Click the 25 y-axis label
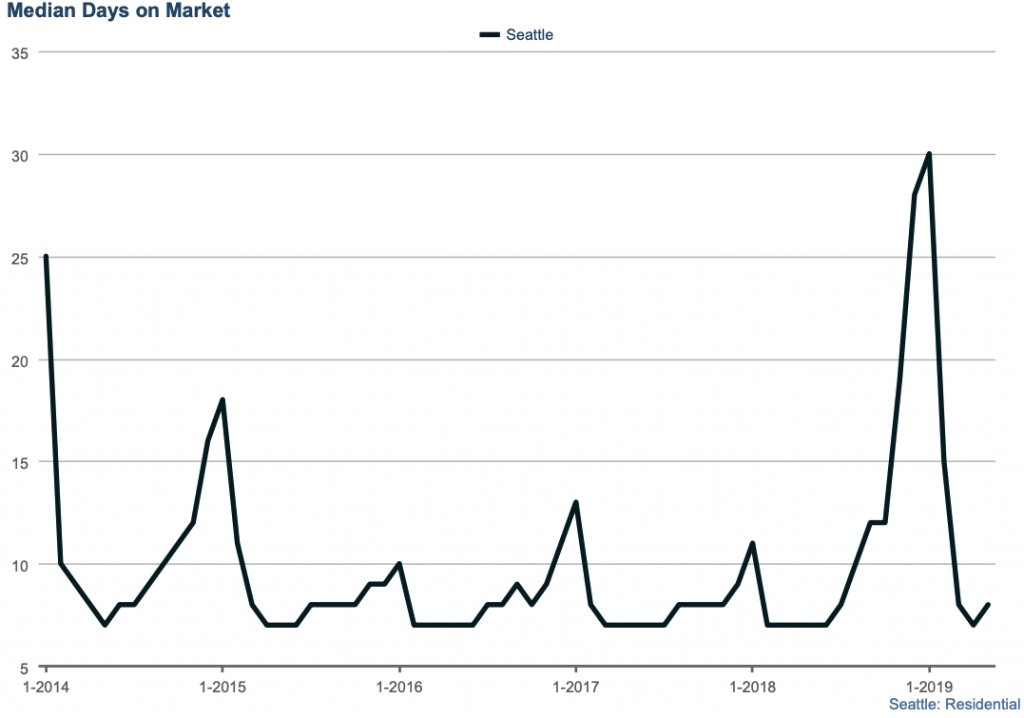Screen dimensions: 1024x718 coord(19,257)
